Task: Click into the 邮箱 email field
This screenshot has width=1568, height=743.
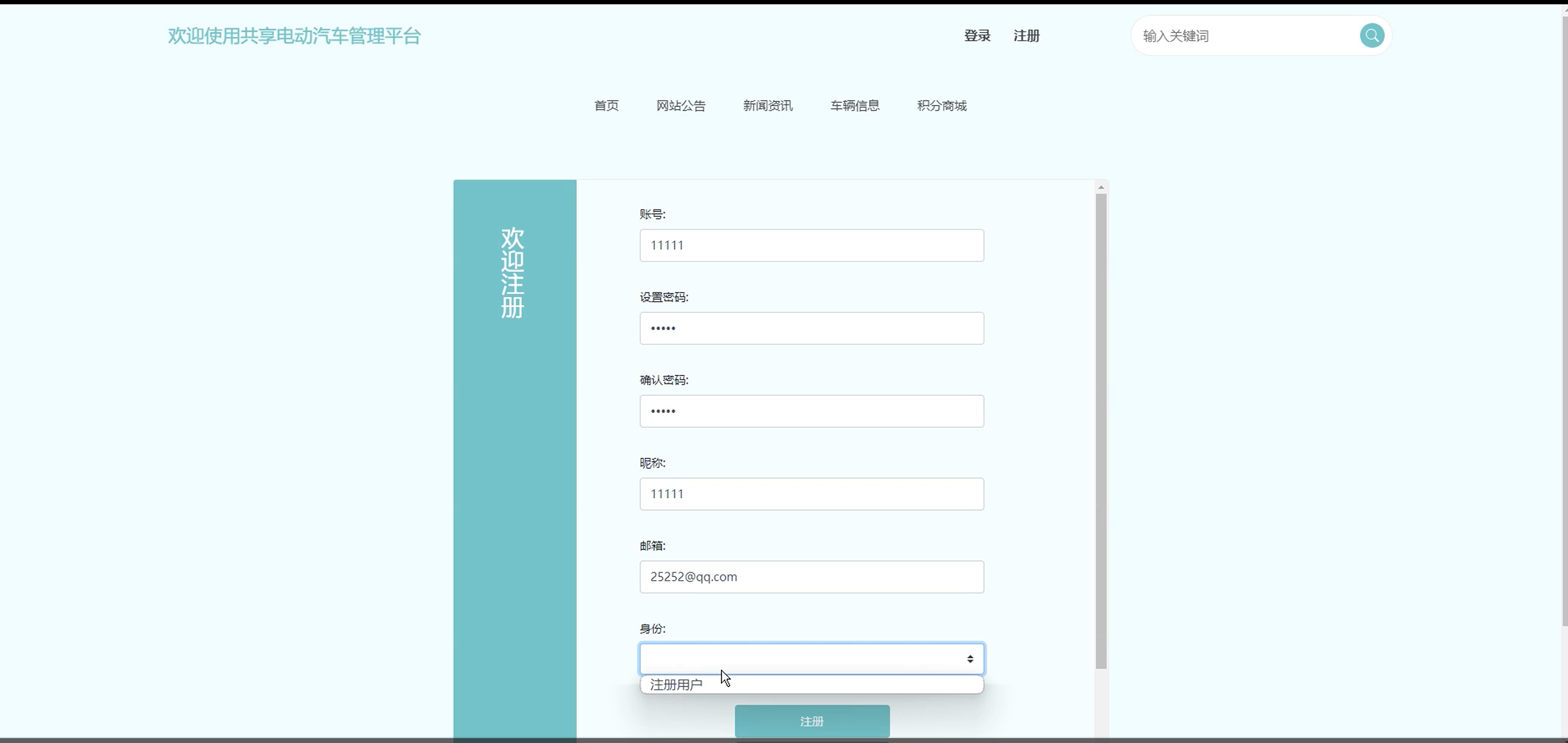Action: pyautogui.click(x=811, y=576)
